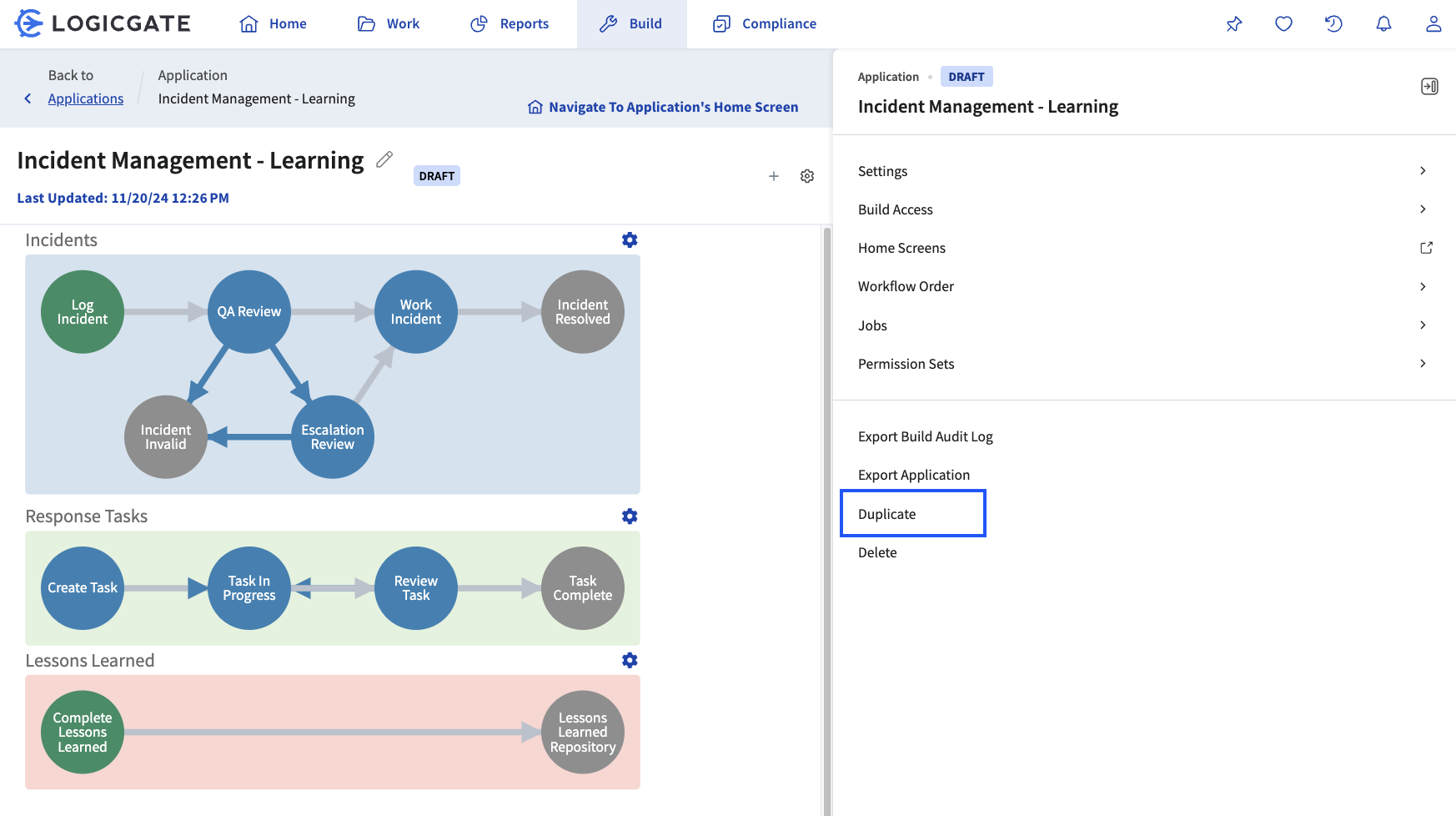
Task: Click Duplicate to copy the application
Action: coord(887,514)
